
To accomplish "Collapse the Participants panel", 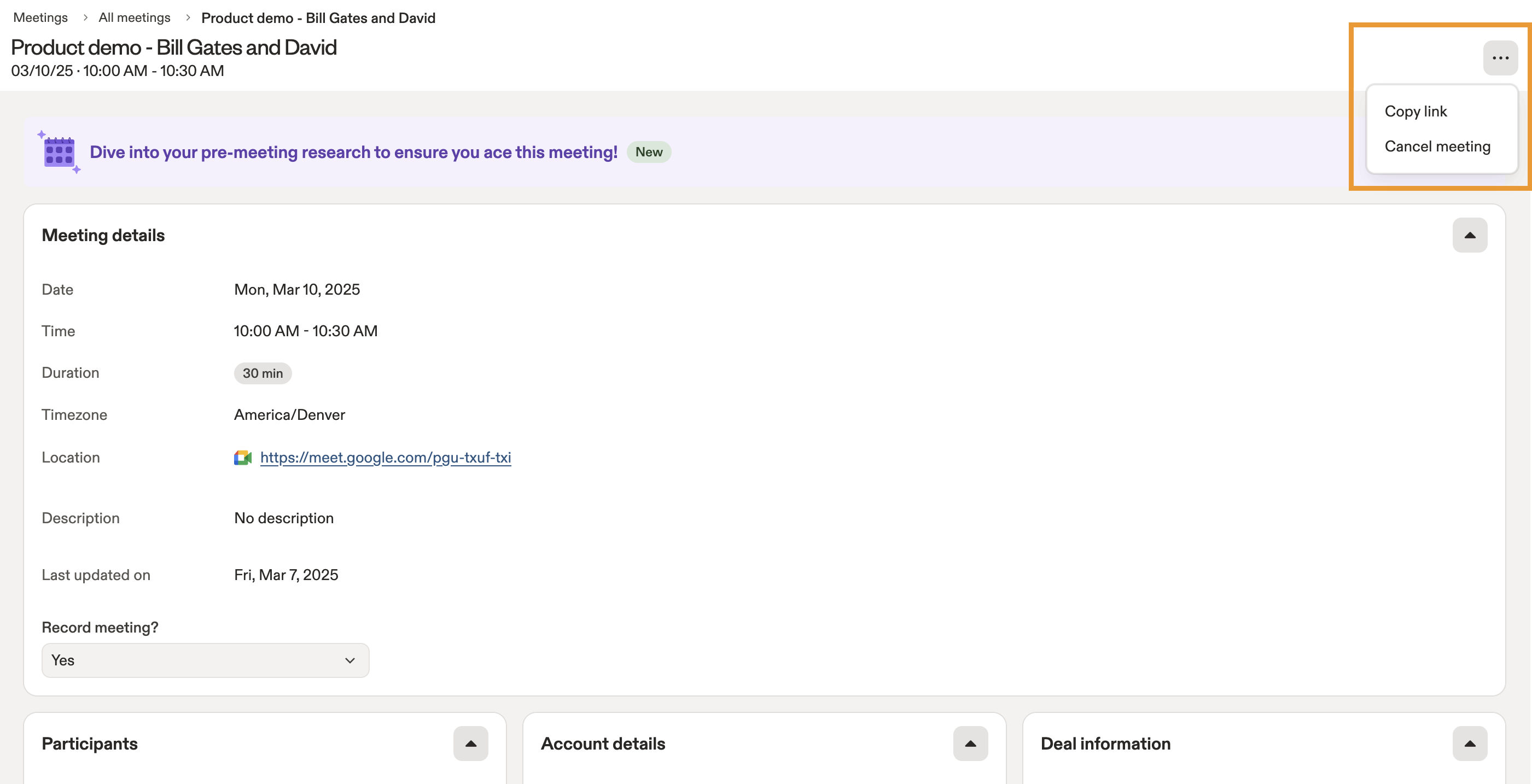I will (470, 744).
